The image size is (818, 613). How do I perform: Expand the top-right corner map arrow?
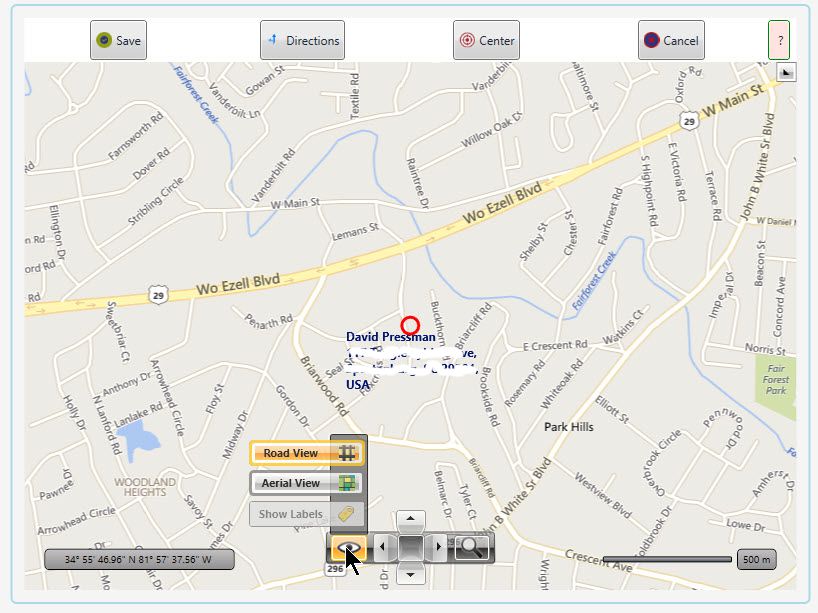point(786,73)
